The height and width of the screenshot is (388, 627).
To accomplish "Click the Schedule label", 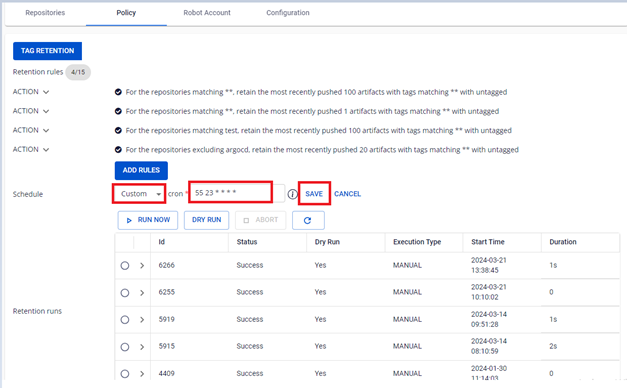I will 28,194.
